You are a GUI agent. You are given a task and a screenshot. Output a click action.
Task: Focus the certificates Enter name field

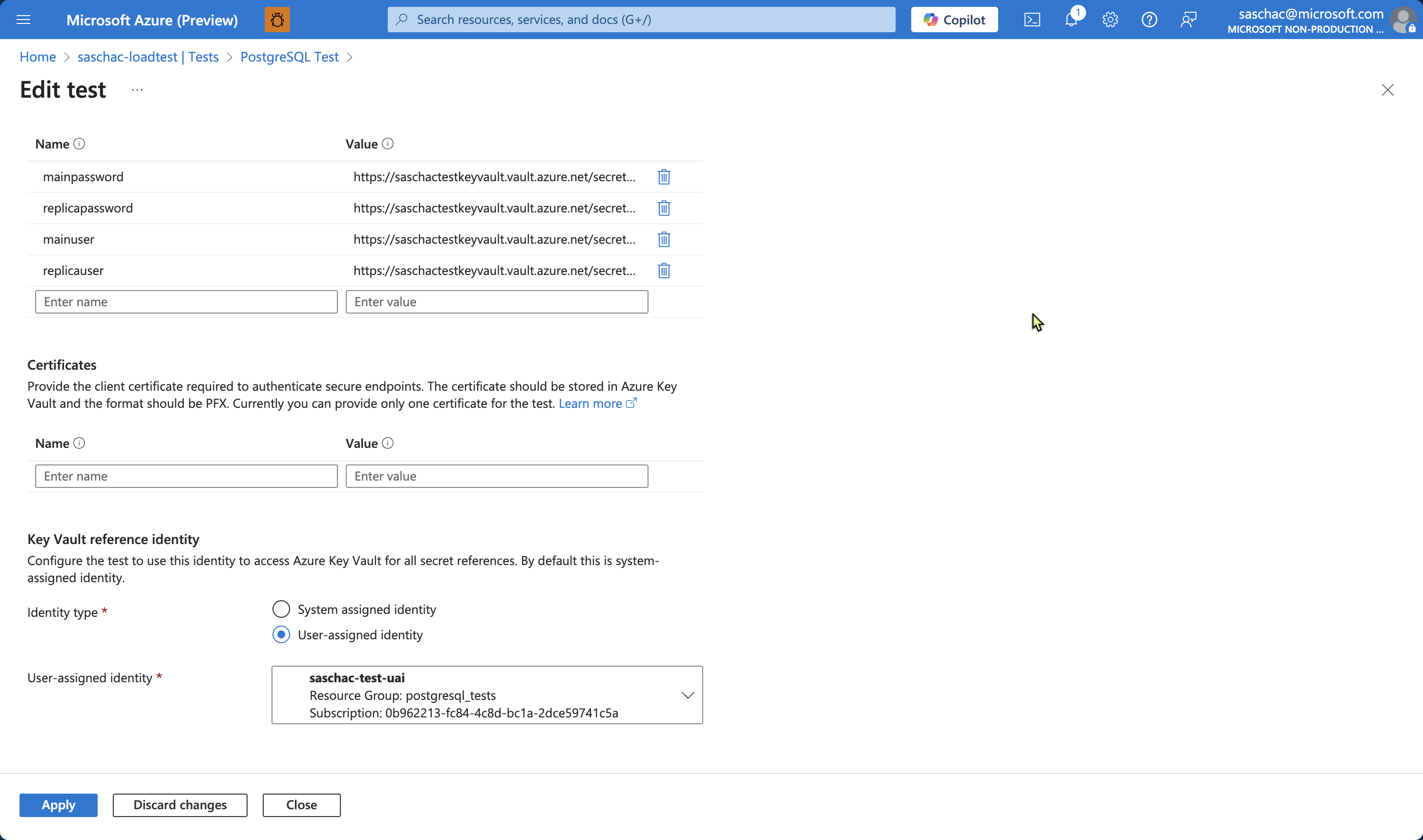pyautogui.click(x=186, y=476)
